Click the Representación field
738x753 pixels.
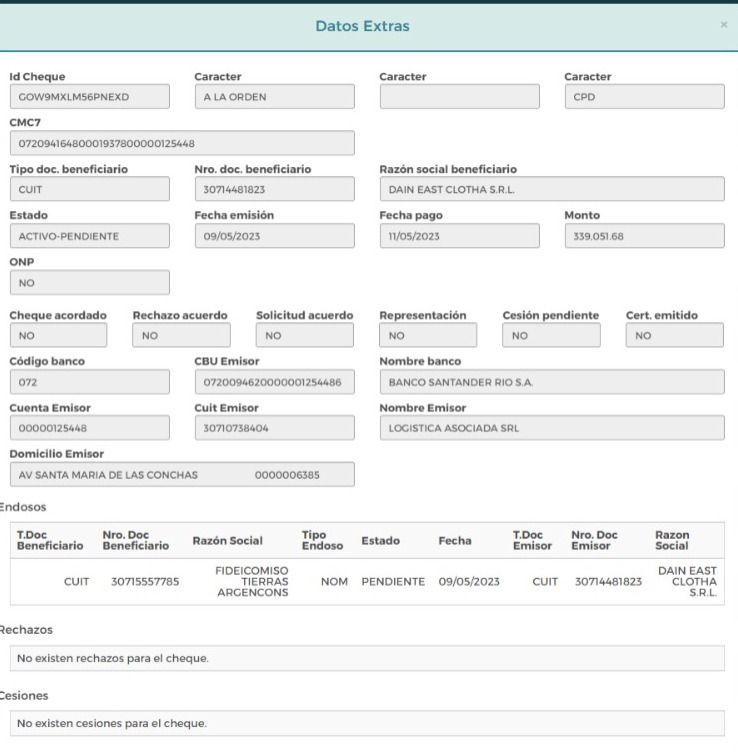click(x=428, y=335)
